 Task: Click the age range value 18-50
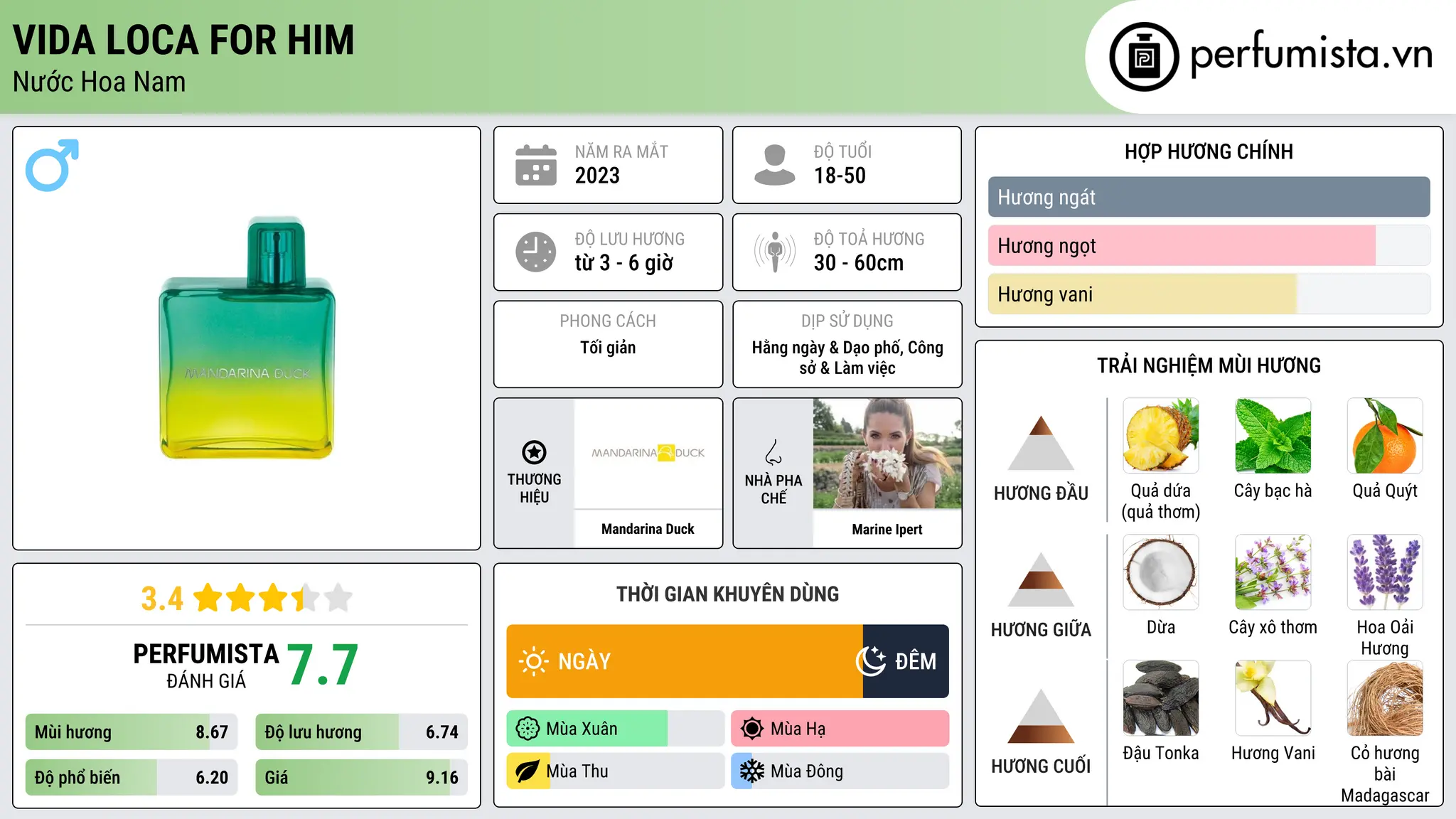840,176
